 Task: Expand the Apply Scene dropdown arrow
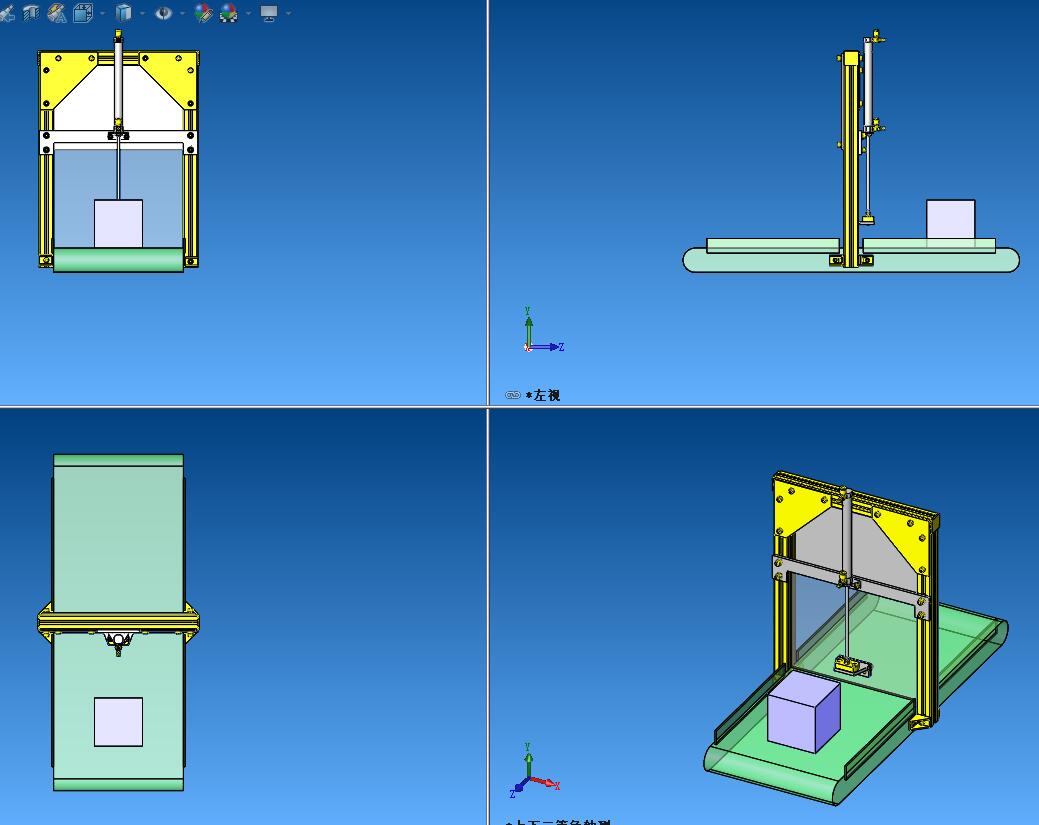[248, 13]
